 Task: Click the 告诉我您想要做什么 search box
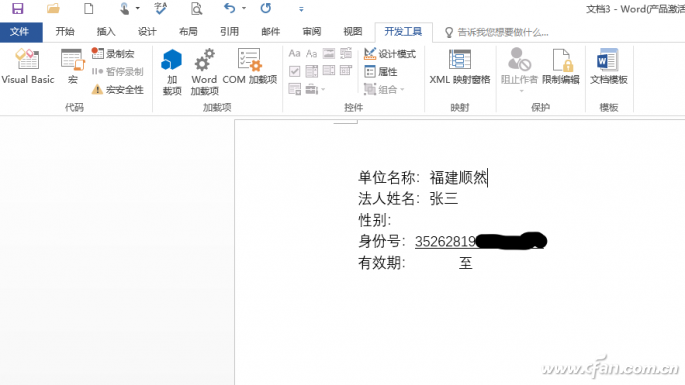pyautogui.click(x=496, y=32)
